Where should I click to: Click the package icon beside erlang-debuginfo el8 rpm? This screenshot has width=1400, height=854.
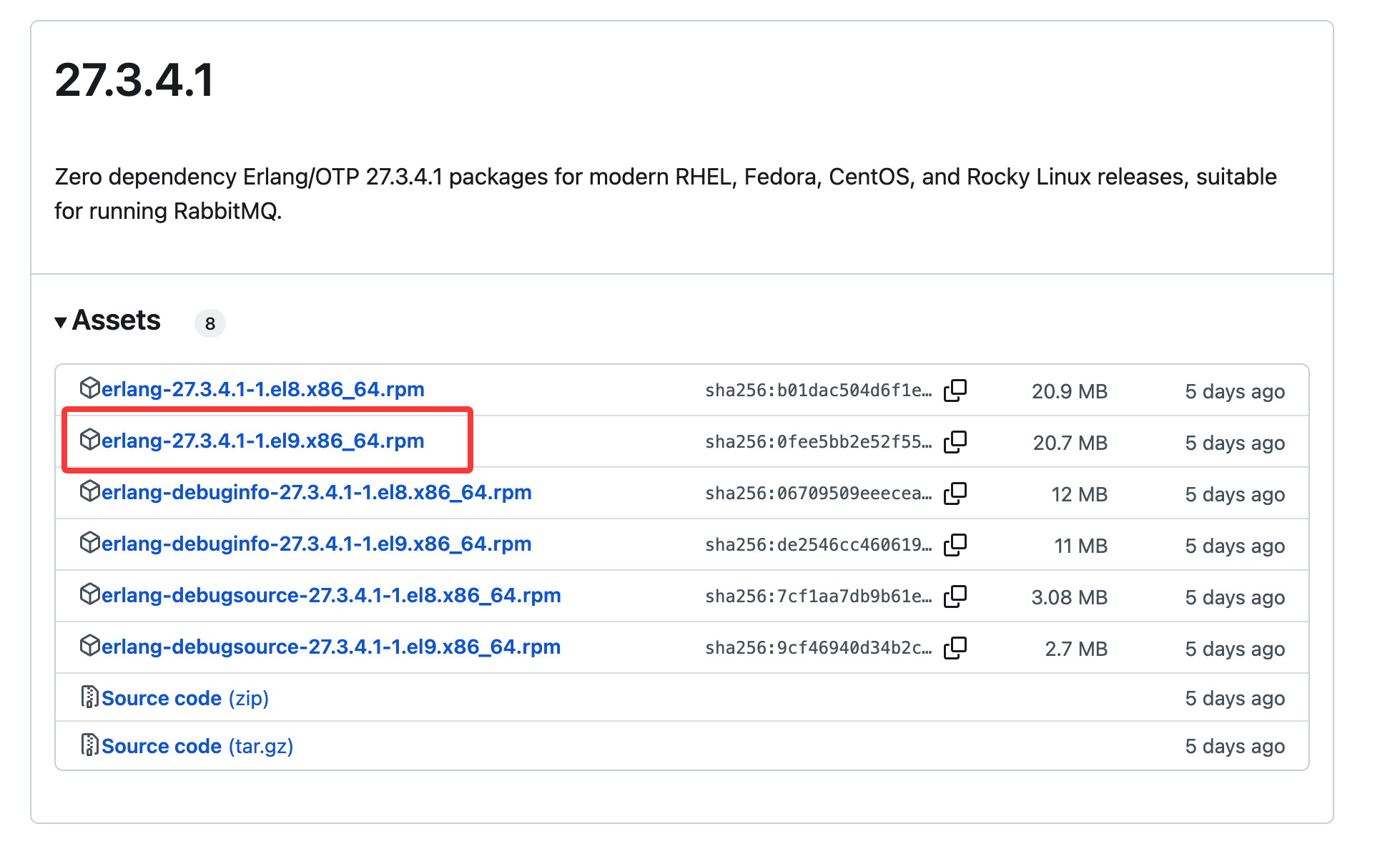(x=89, y=492)
